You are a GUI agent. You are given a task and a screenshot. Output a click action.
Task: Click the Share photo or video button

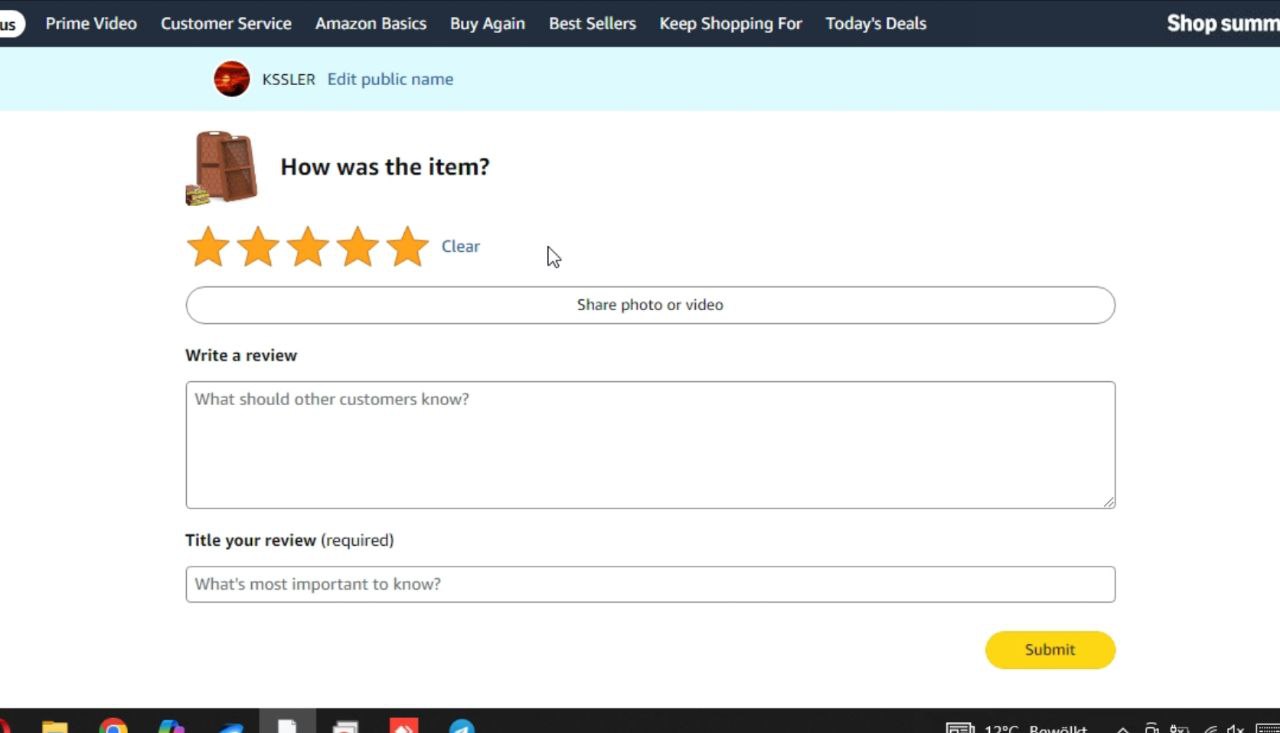click(x=650, y=305)
